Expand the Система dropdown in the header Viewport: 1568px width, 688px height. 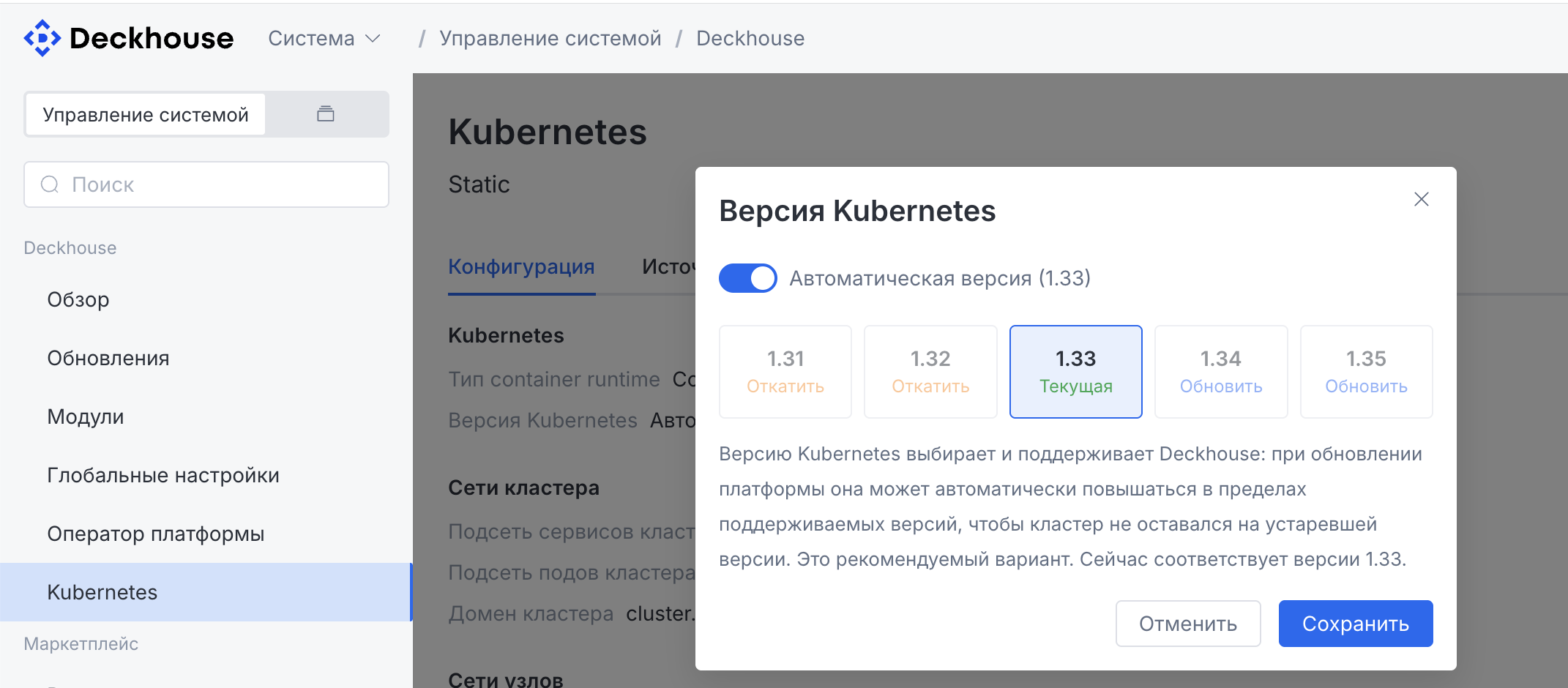tap(324, 38)
